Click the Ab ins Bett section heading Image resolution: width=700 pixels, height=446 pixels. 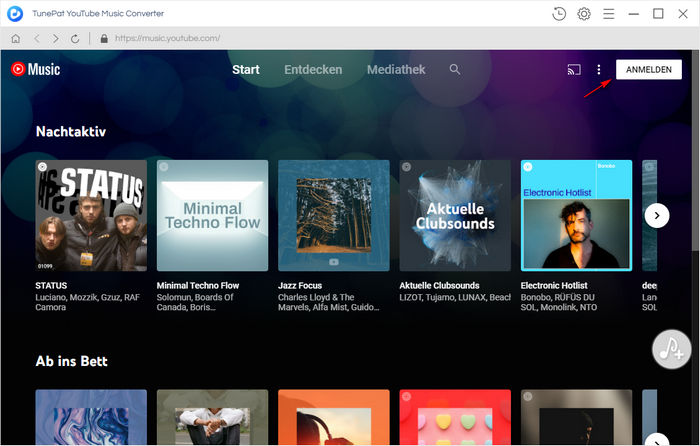[x=71, y=361]
